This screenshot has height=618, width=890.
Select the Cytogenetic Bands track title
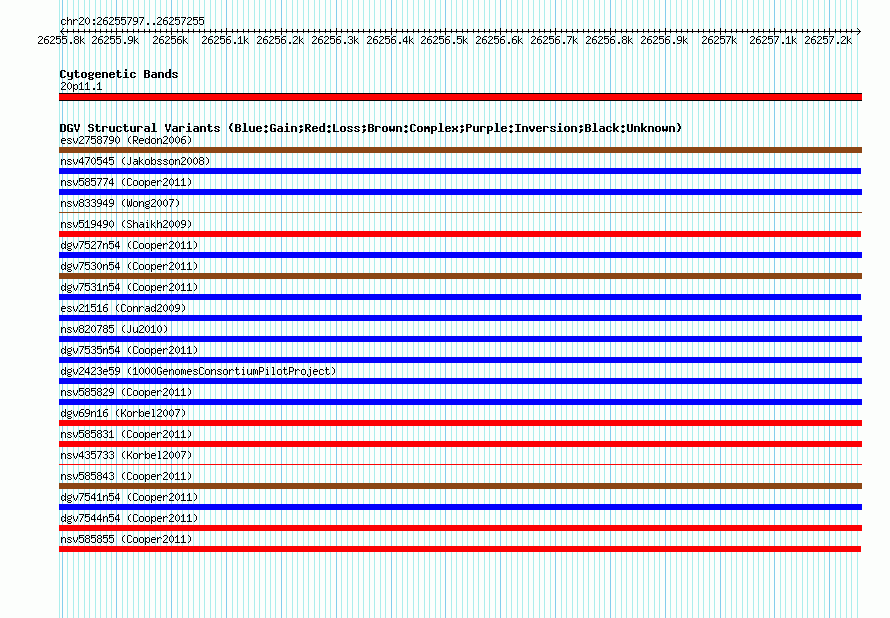pyautogui.click(x=119, y=74)
